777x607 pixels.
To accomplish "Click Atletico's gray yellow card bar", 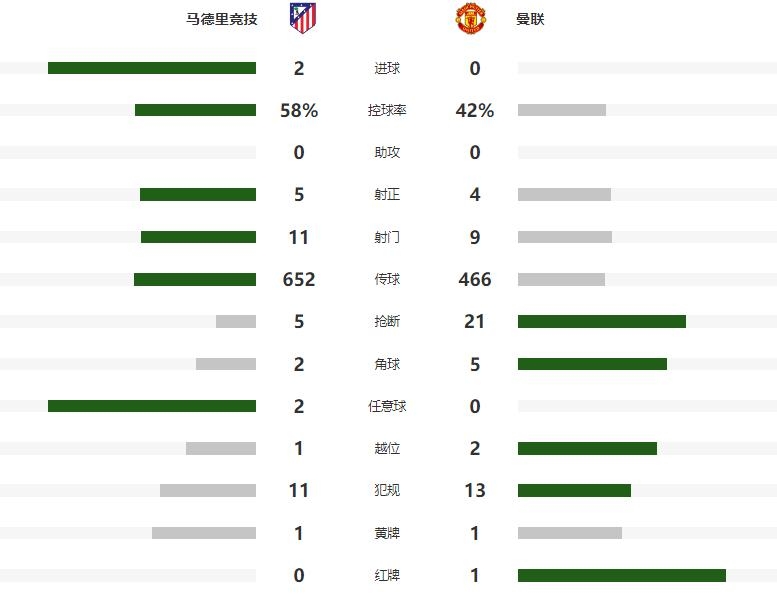I will coord(204,533).
